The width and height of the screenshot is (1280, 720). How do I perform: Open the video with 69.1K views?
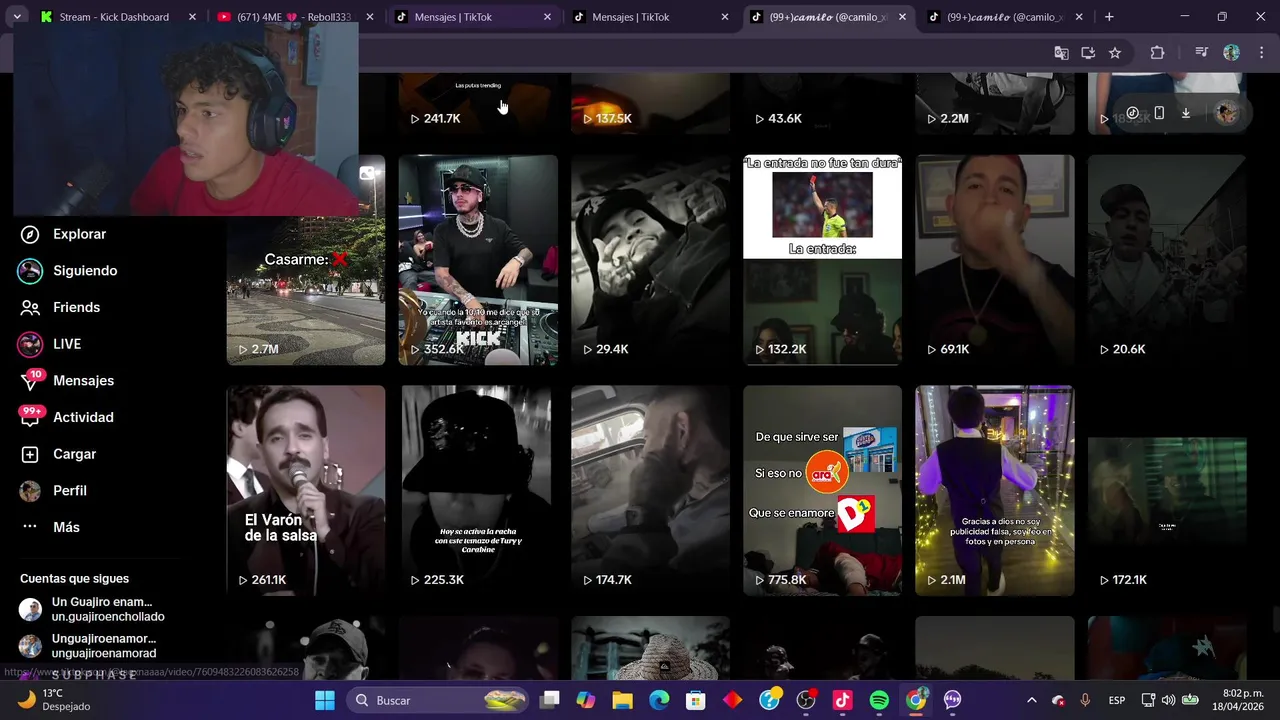pos(995,260)
